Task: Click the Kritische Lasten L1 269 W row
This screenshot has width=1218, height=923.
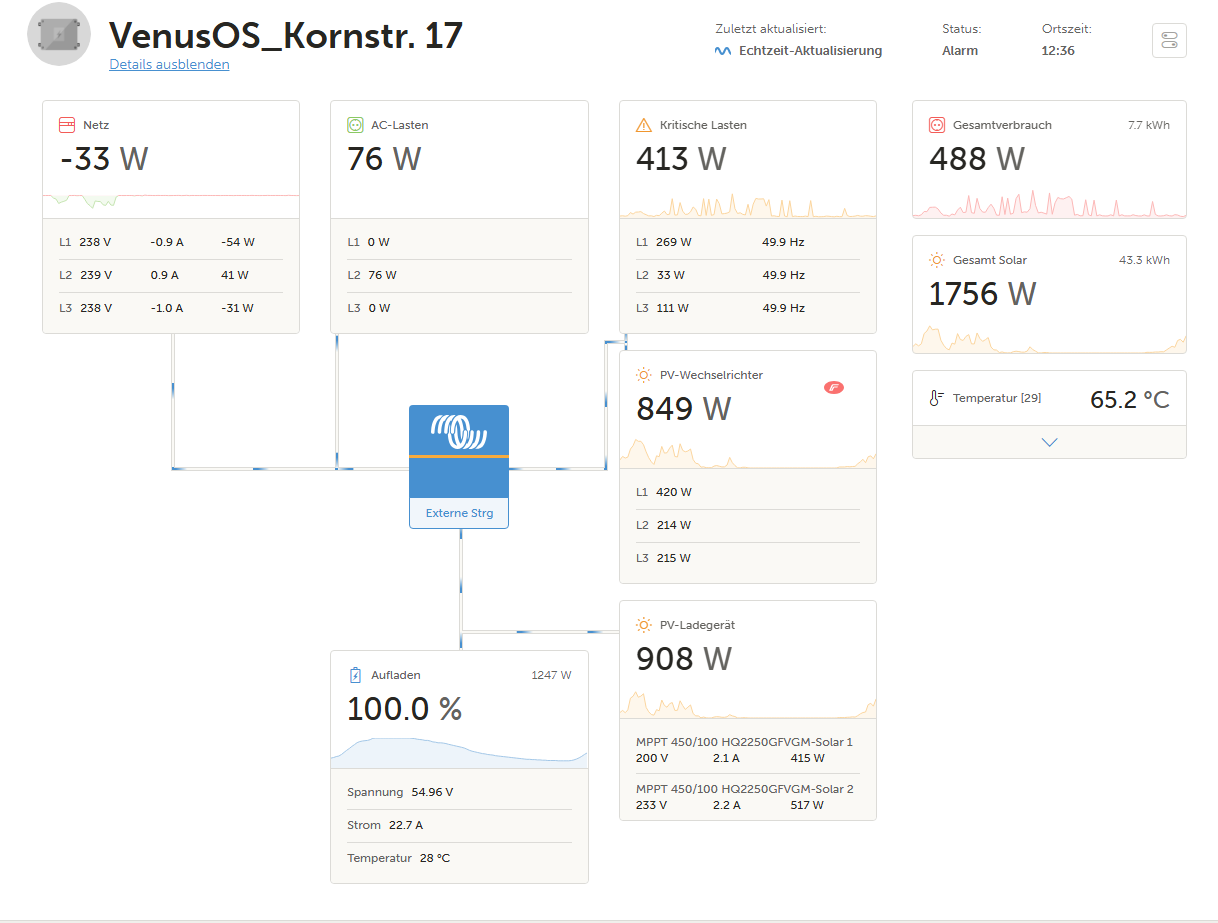Action: [748, 242]
